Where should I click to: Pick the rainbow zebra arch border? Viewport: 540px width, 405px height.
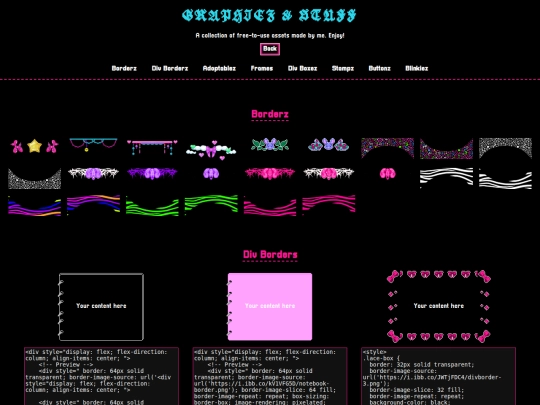point(93,205)
